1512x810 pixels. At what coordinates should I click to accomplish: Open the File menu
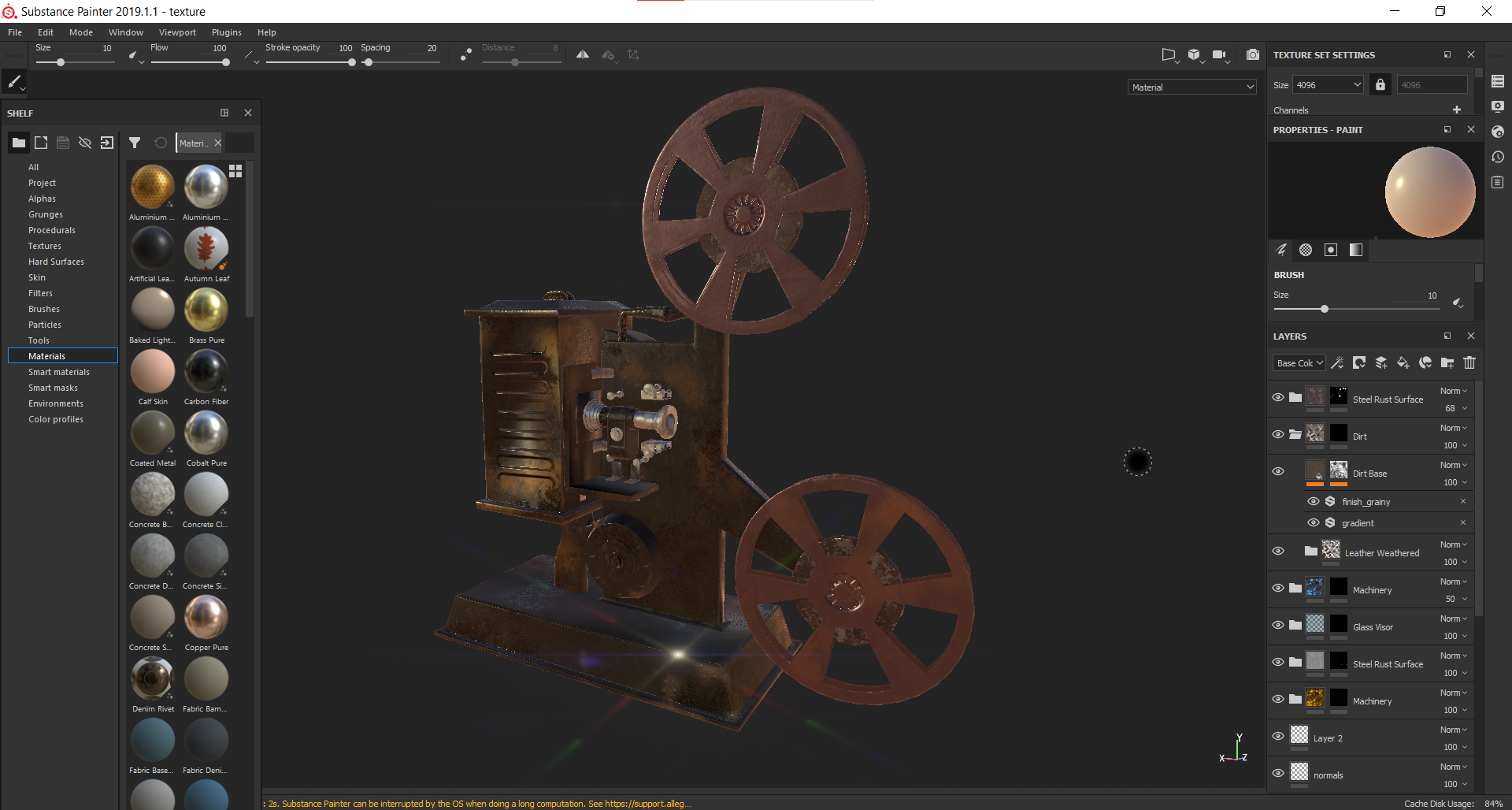point(15,32)
